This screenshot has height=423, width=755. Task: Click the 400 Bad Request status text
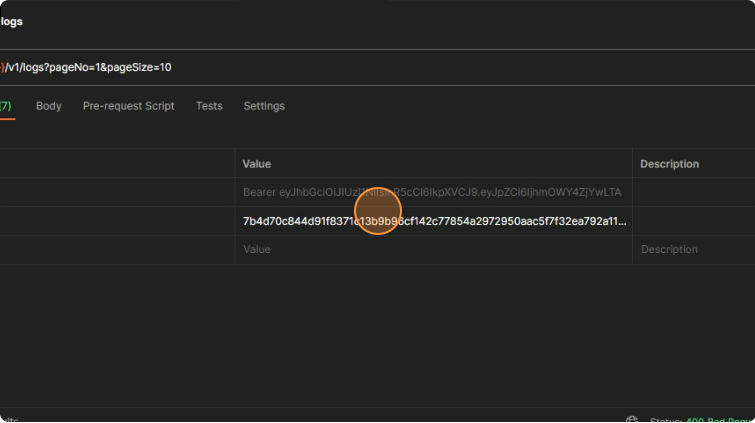click(x=720, y=419)
